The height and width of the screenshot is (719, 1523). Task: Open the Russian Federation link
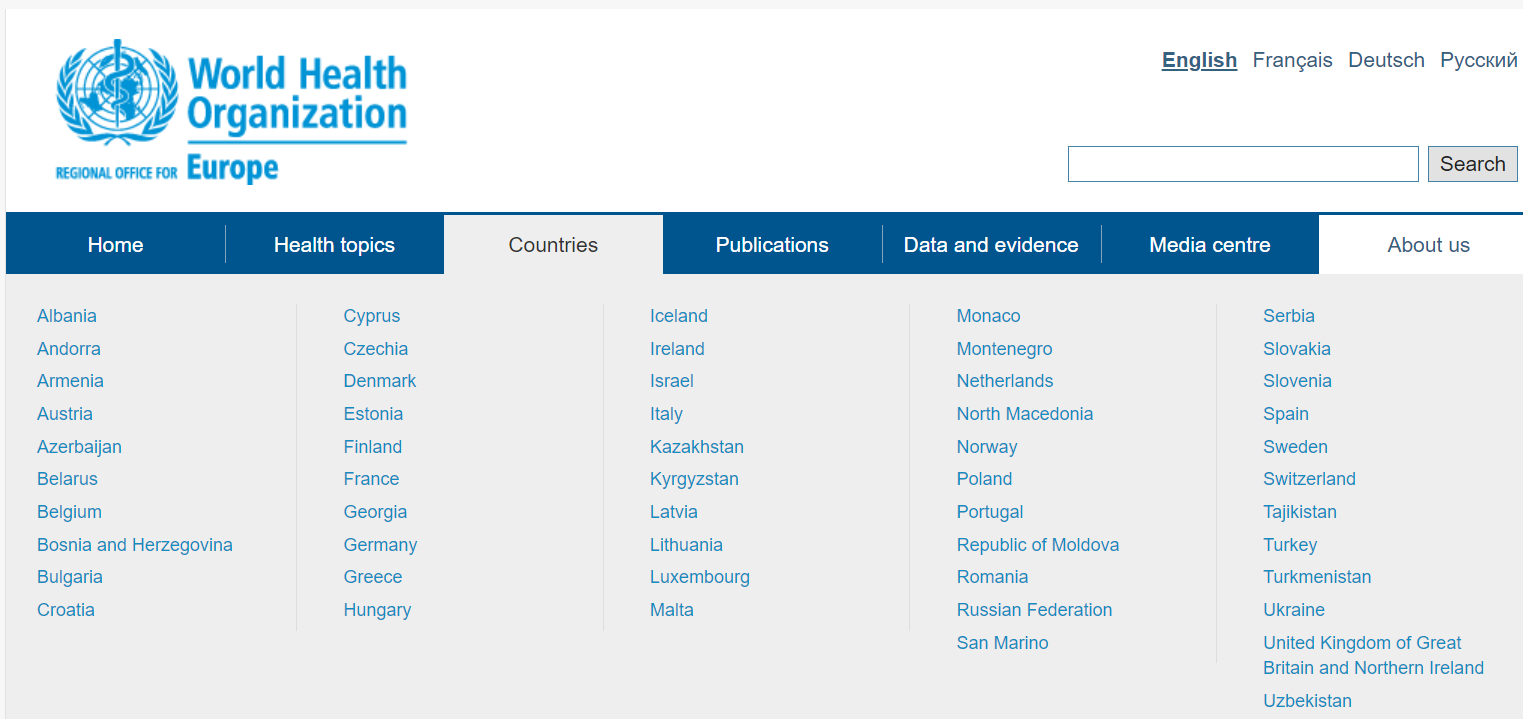pyautogui.click(x=1034, y=610)
